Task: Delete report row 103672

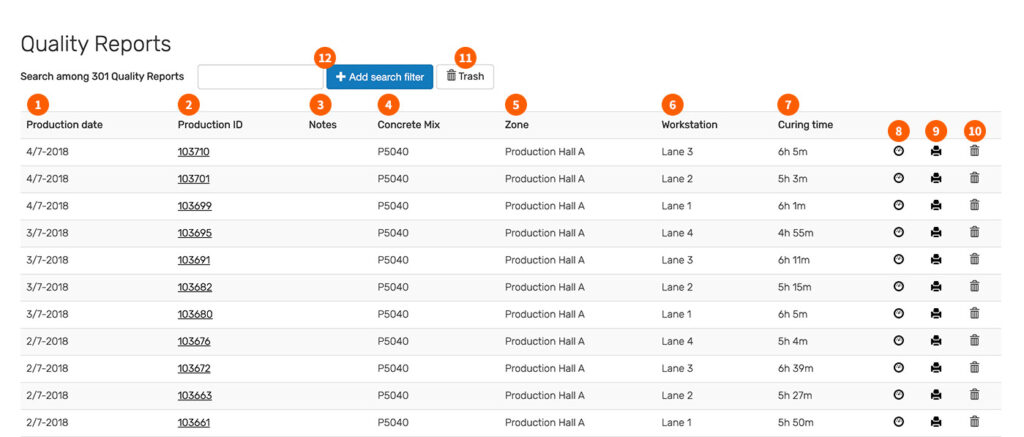Action: [x=974, y=368]
